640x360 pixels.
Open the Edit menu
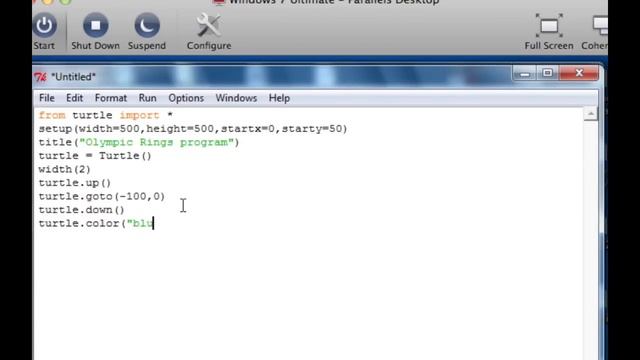pos(74,98)
